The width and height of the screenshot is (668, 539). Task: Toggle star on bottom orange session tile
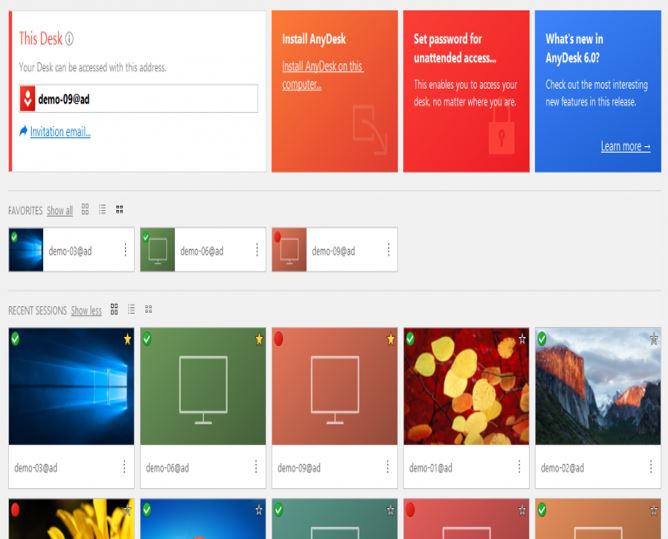(x=654, y=510)
